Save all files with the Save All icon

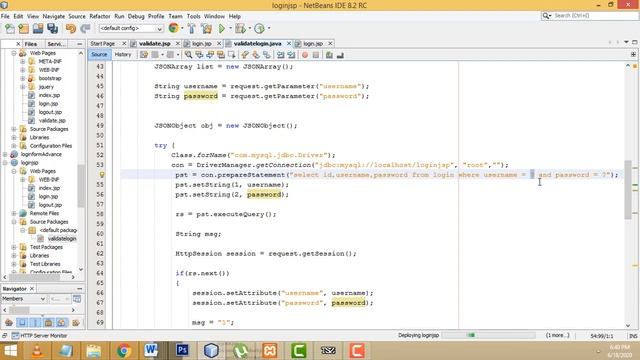53,29
